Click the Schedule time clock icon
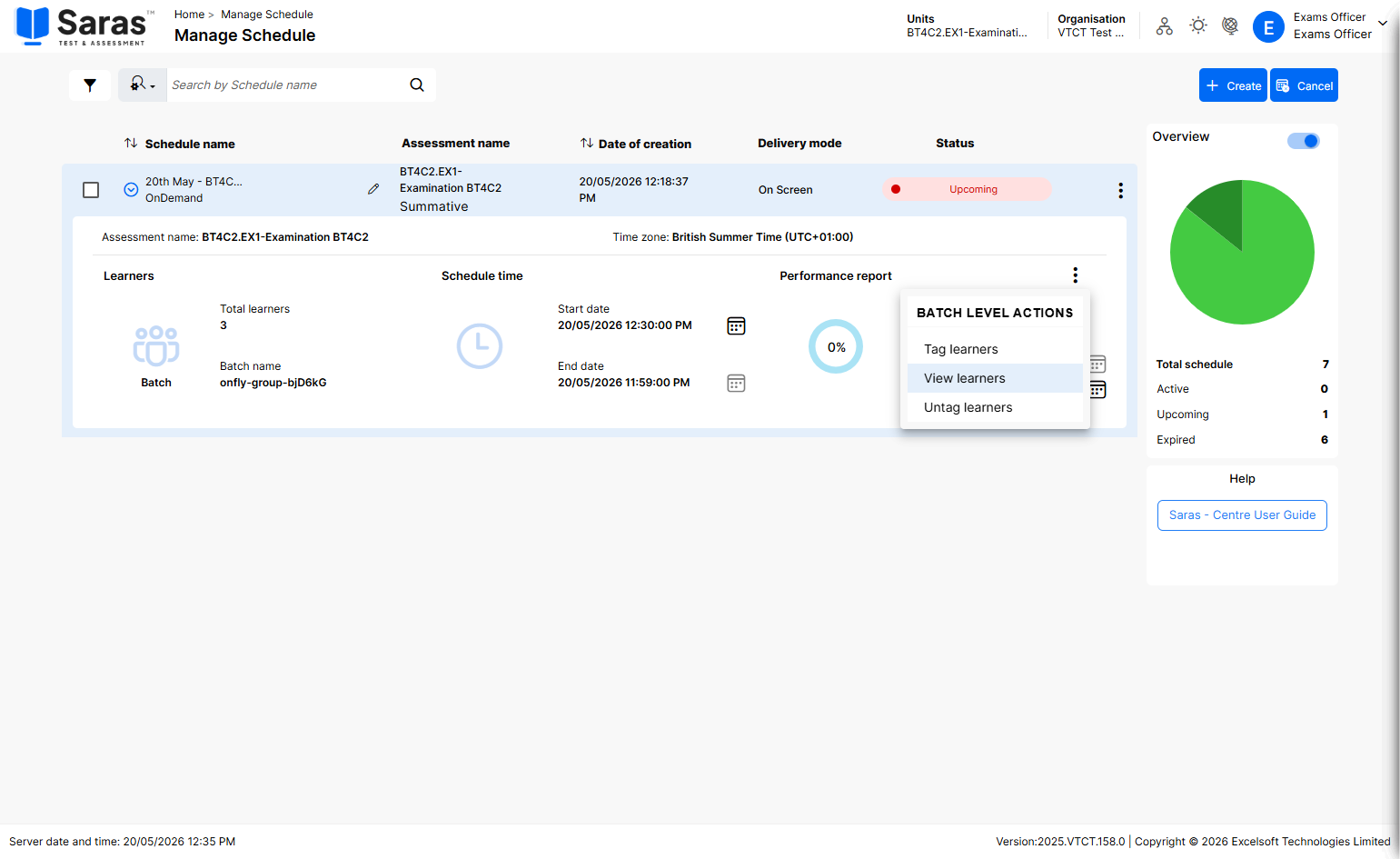Viewport: 1400px width, 859px height. tap(480, 346)
